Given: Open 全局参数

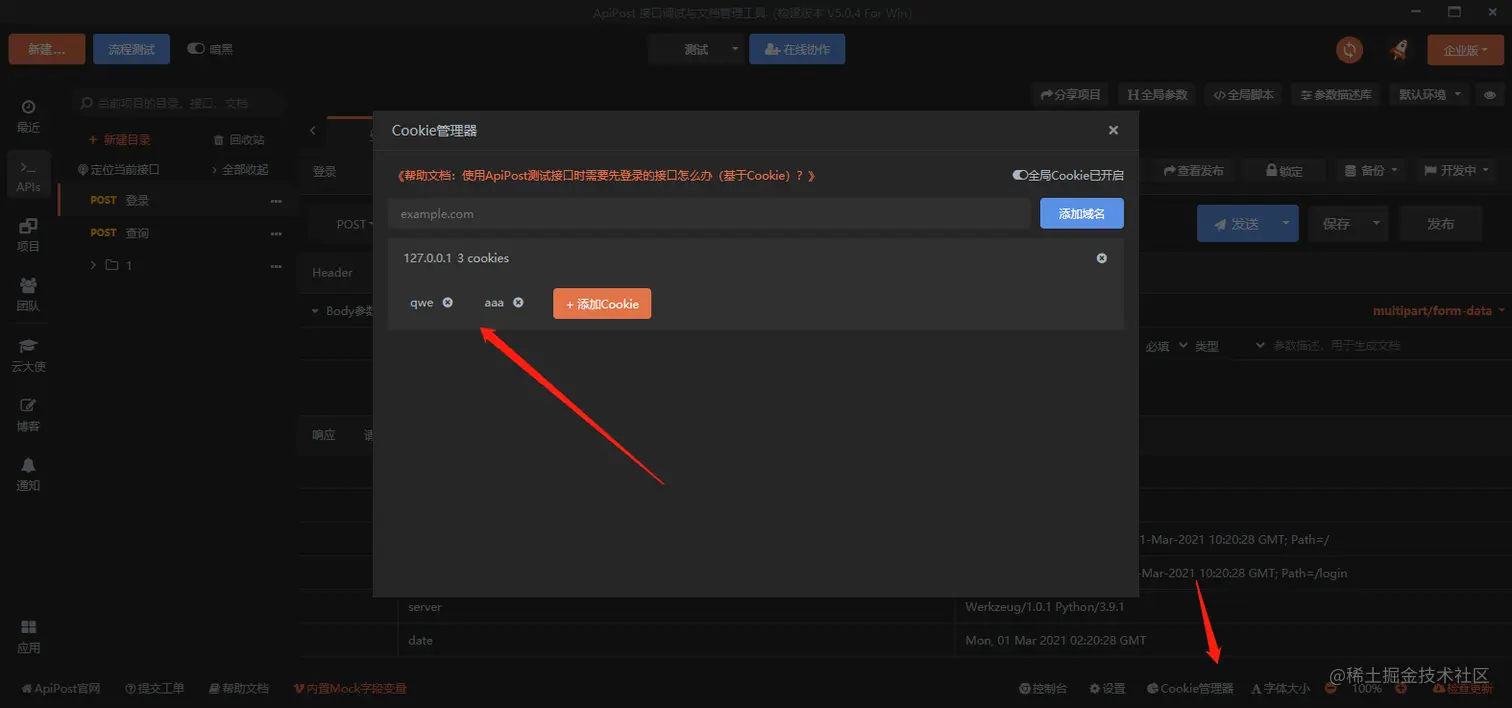Looking at the screenshot, I should (1157, 94).
